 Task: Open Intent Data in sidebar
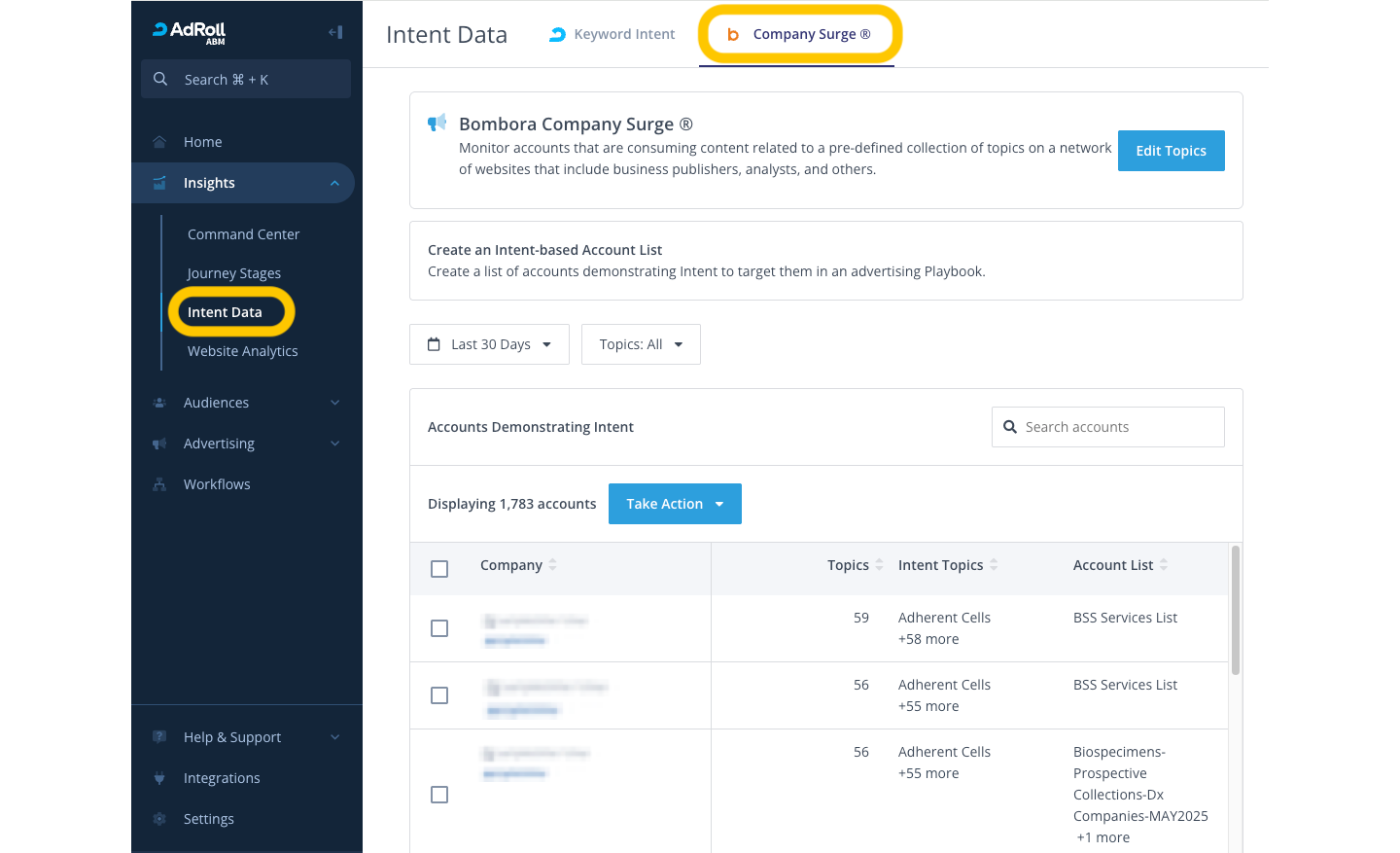pos(225,312)
